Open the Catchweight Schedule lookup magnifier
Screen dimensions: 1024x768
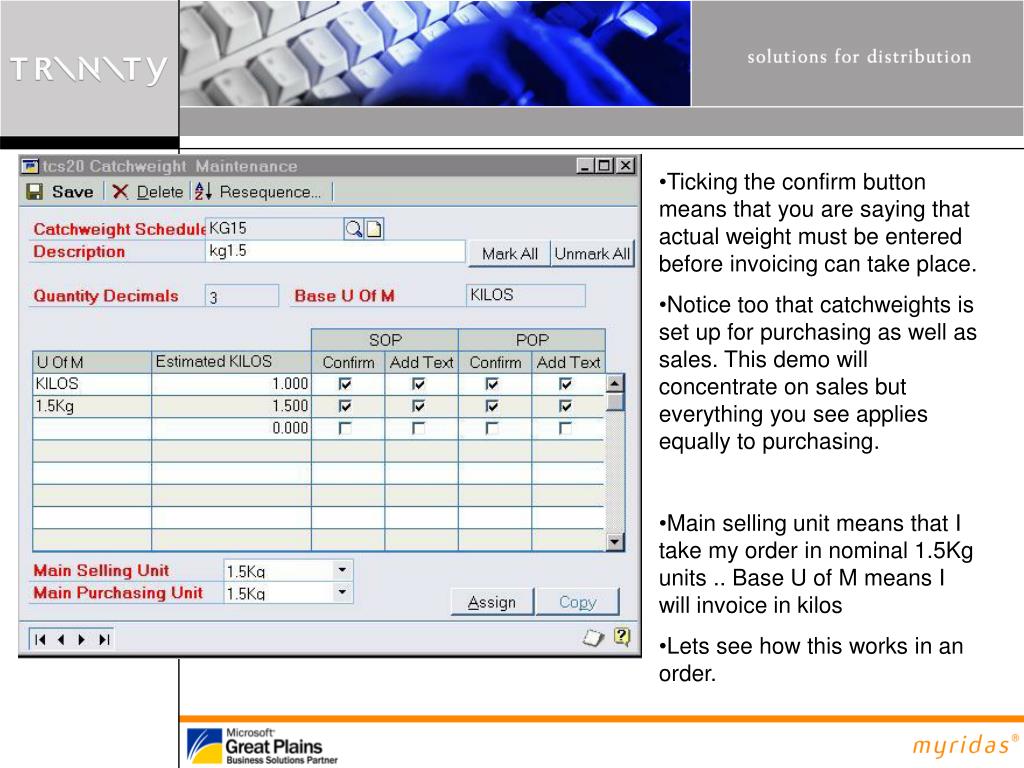353,229
